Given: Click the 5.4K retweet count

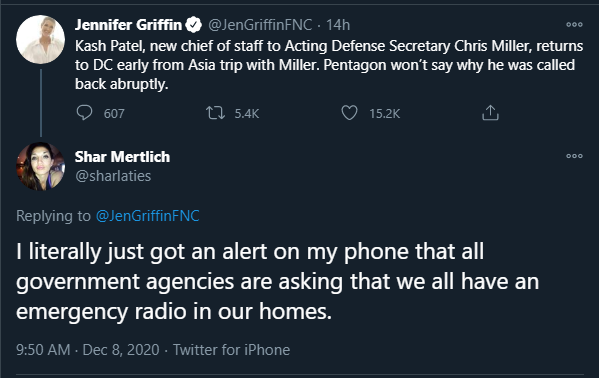Looking at the screenshot, I should pyautogui.click(x=247, y=114).
